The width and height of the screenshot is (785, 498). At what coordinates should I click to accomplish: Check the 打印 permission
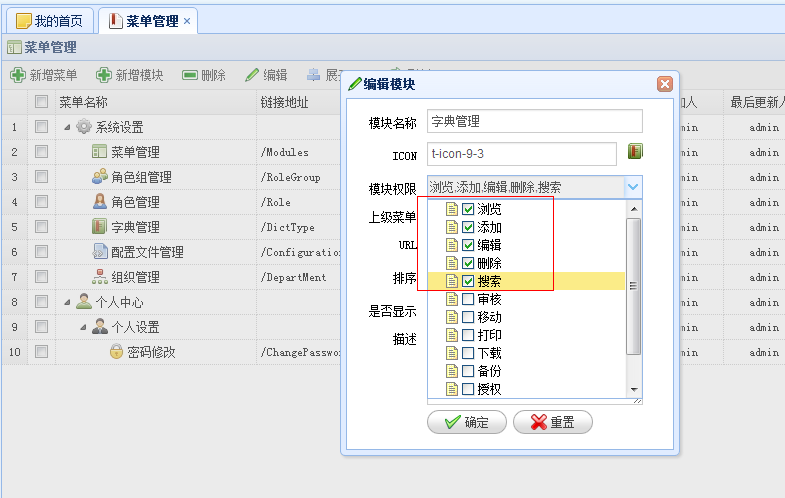tap(468, 335)
